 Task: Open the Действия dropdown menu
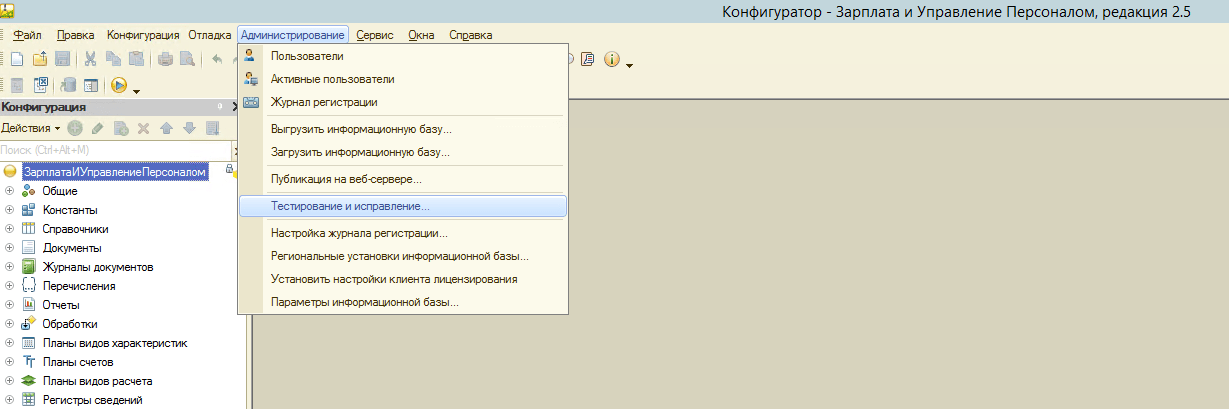(x=31, y=128)
